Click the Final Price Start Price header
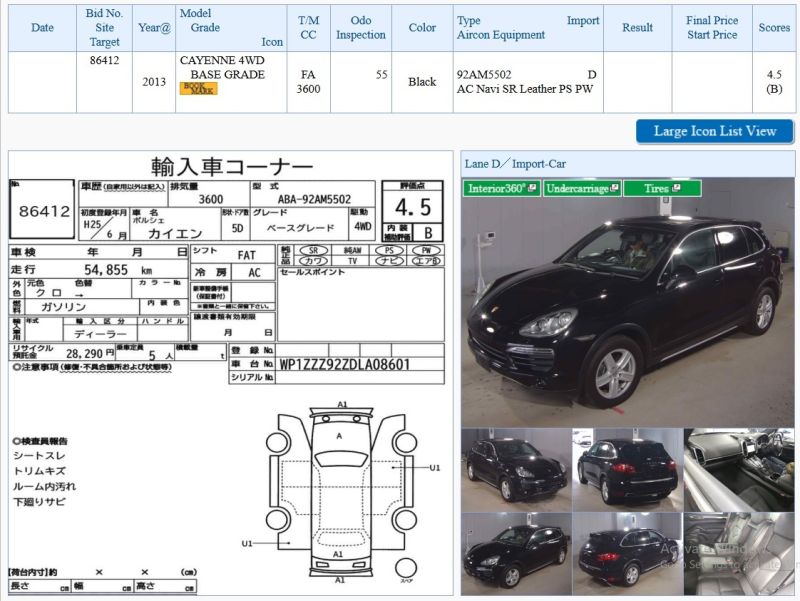Viewport: 800px width, 601px height. (712, 28)
